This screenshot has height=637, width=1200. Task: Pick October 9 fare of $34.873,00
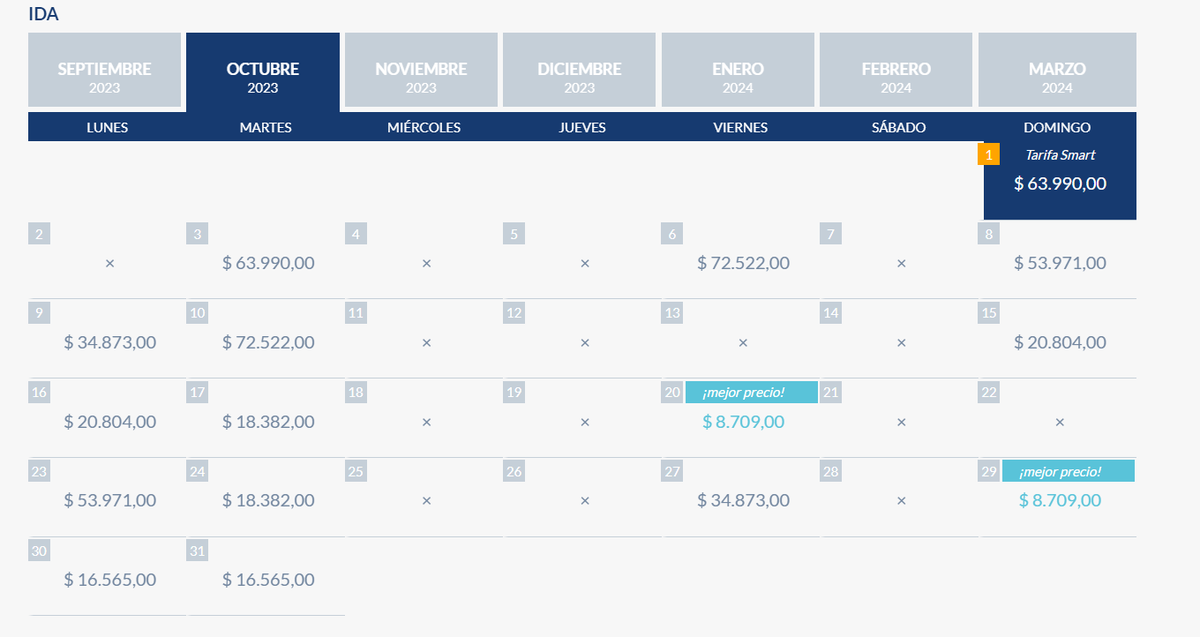click(110, 342)
